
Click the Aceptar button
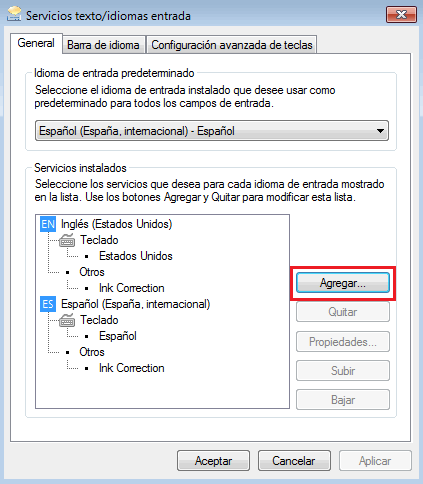(213, 461)
